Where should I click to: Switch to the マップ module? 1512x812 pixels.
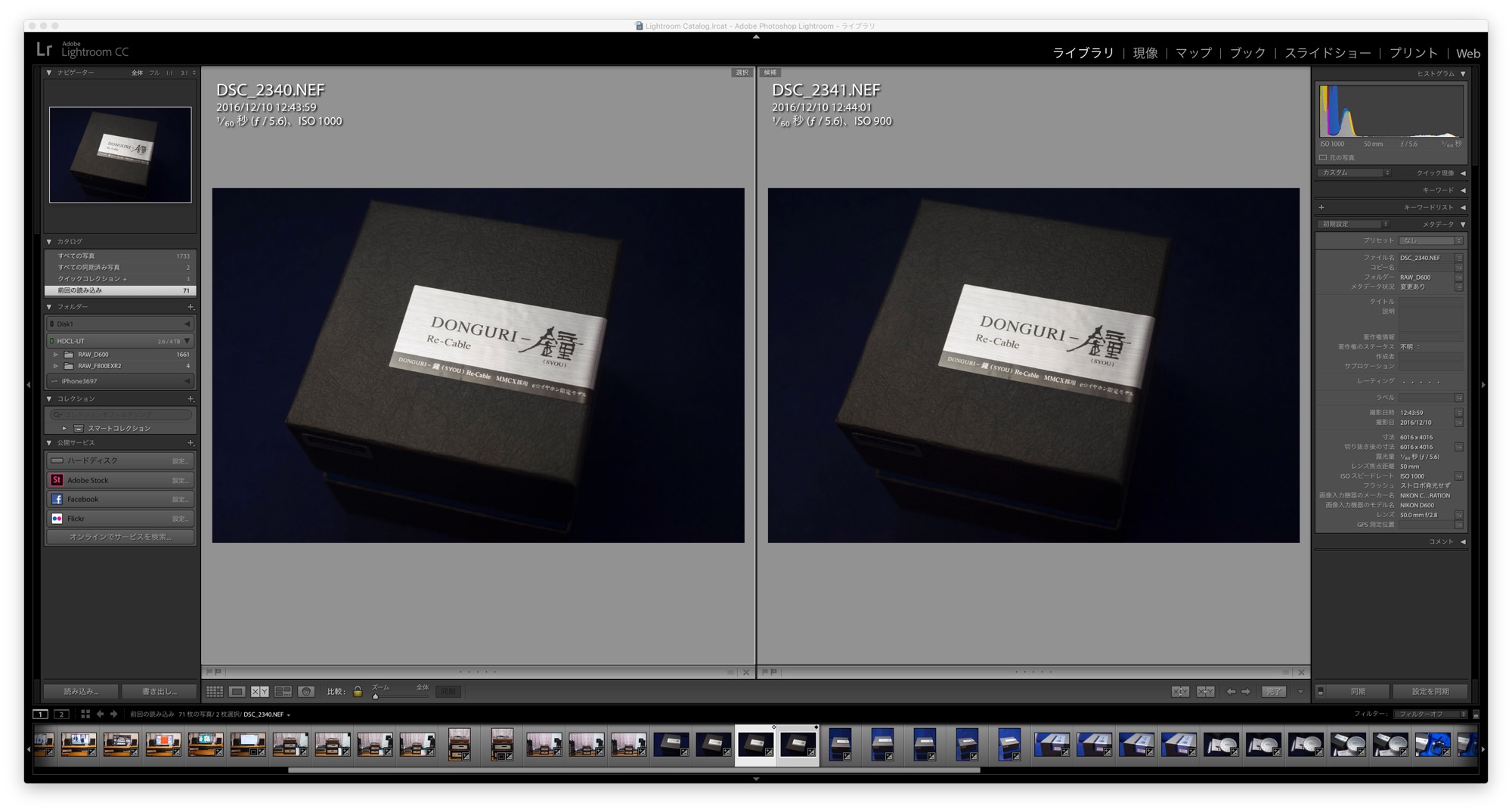pos(1194,53)
